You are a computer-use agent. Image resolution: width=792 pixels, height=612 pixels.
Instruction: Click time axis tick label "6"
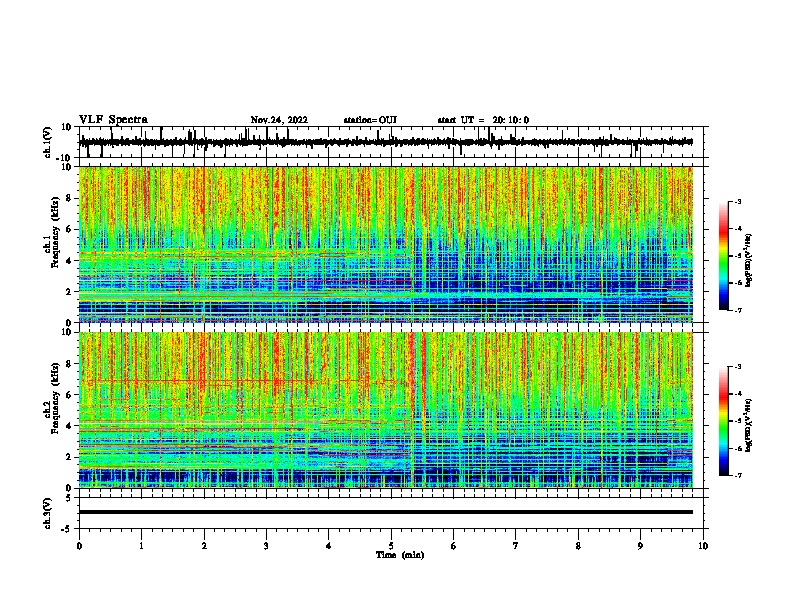pyautogui.click(x=454, y=546)
